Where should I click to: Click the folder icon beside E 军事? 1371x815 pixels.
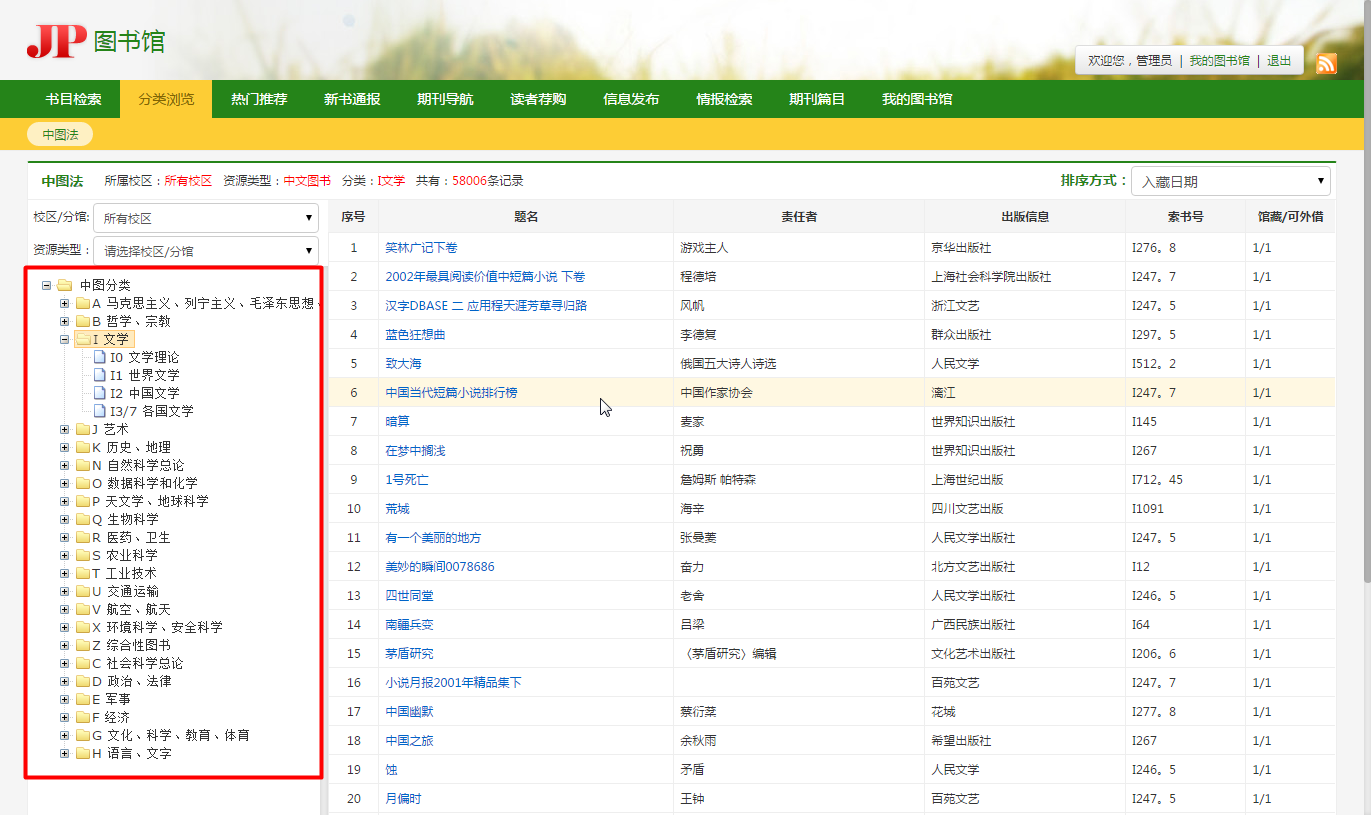[x=83, y=699]
